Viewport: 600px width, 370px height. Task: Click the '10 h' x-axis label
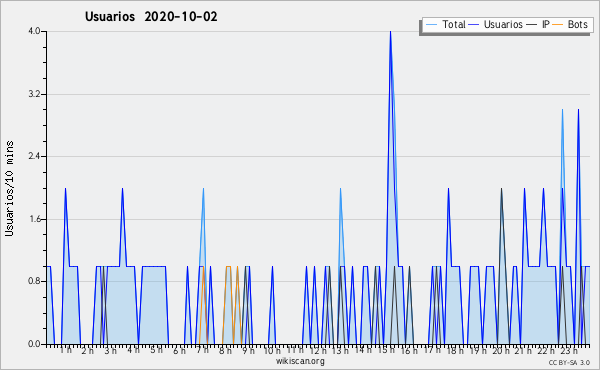click(272, 350)
